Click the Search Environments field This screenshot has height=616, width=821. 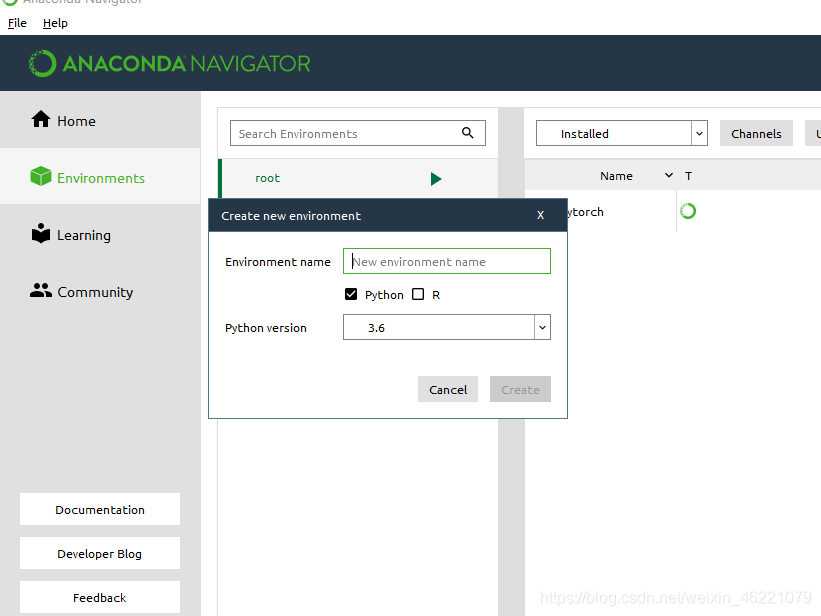(x=358, y=133)
